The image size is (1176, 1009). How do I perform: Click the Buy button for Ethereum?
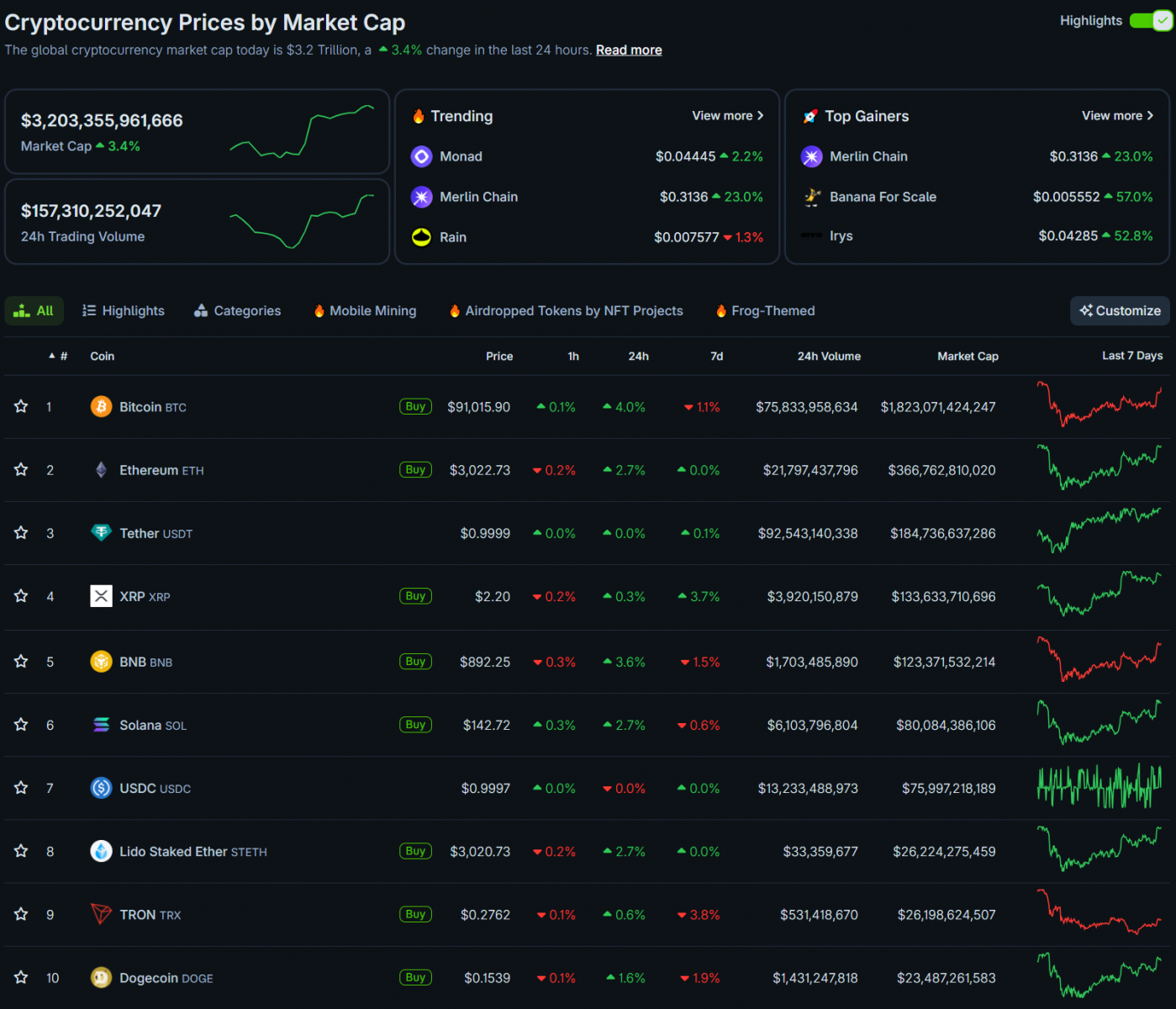tap(415, 470)
